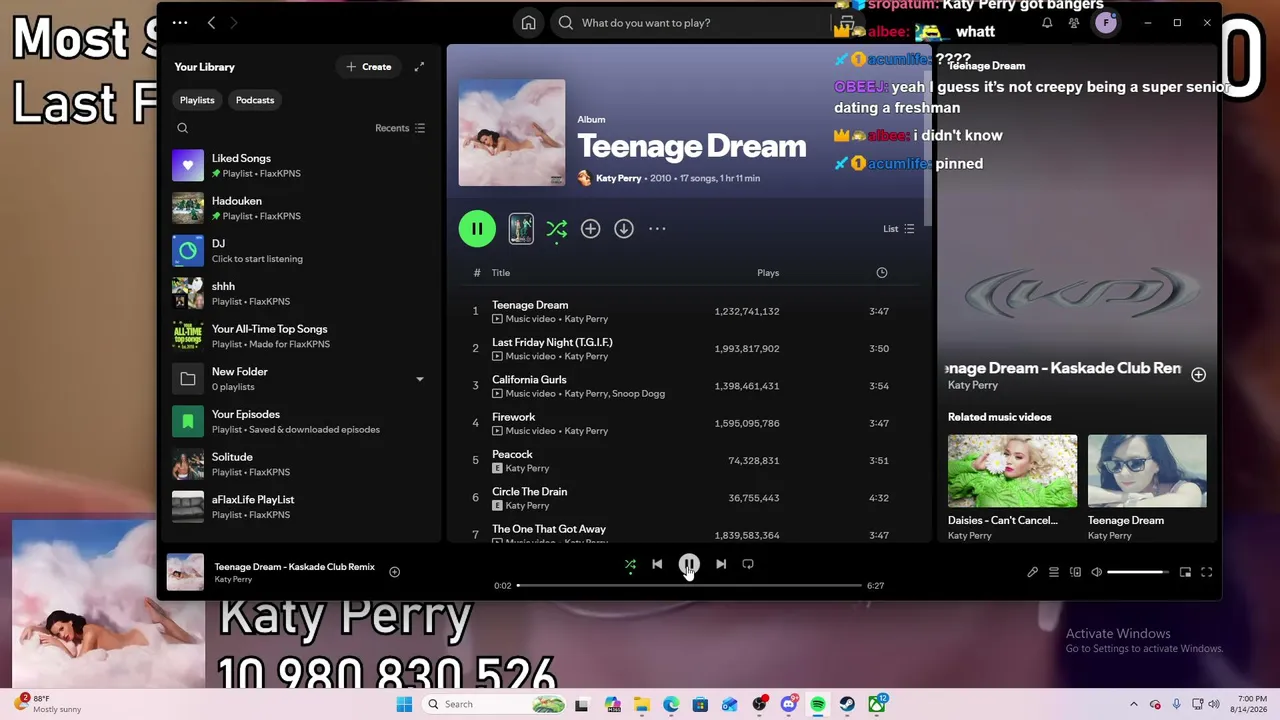Open more options for the album
The image size is (1280, 720).
click(657, 229)
